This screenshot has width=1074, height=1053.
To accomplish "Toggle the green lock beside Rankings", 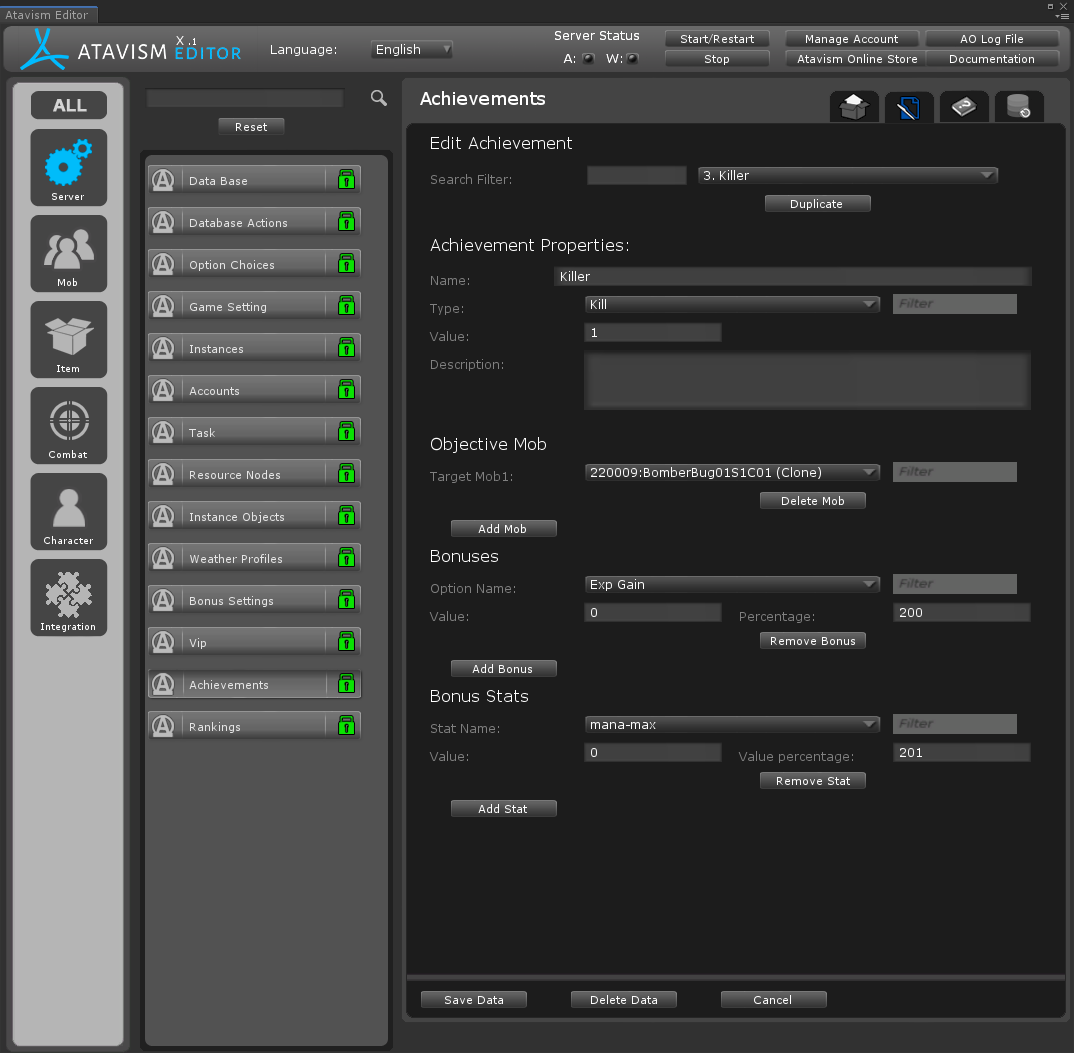I will (346, 726).
